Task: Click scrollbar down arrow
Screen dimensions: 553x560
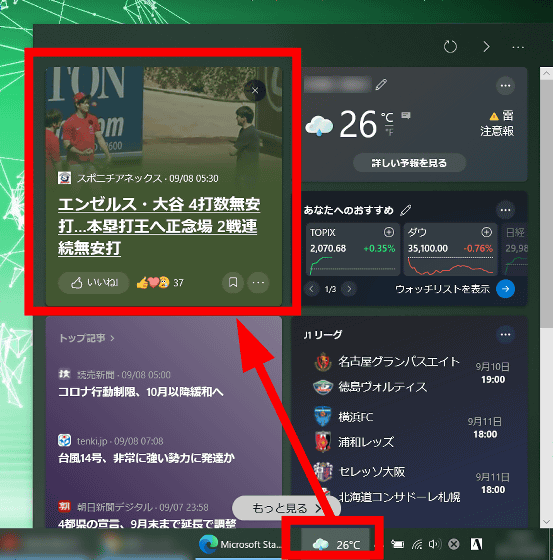Action: click(x=546, y=521)
